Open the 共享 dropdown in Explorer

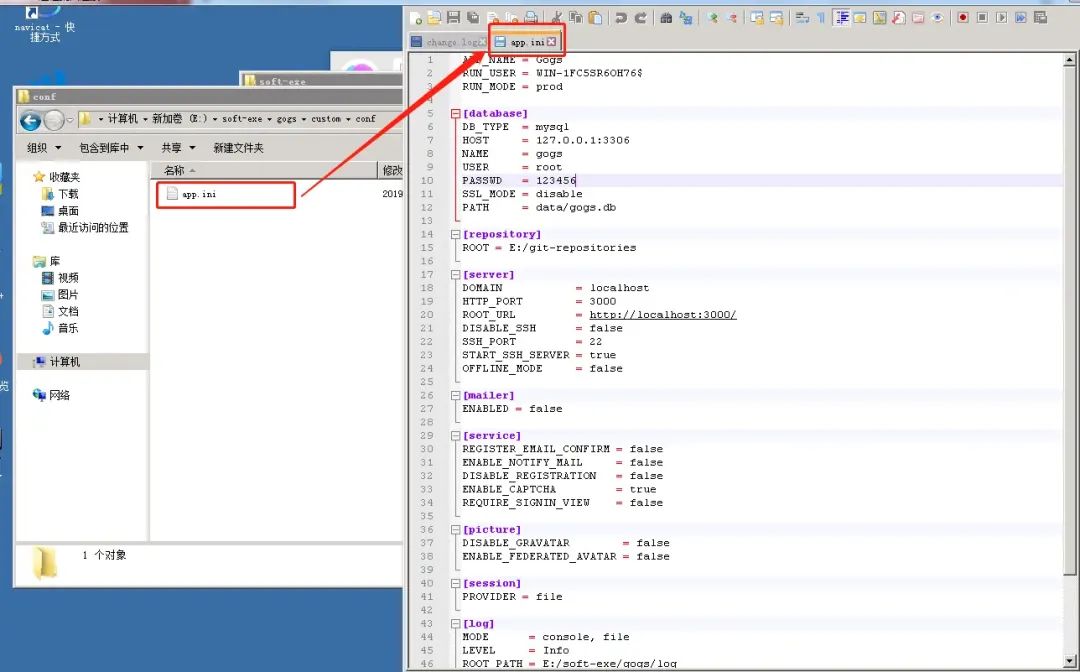click(x=178, y=148)
